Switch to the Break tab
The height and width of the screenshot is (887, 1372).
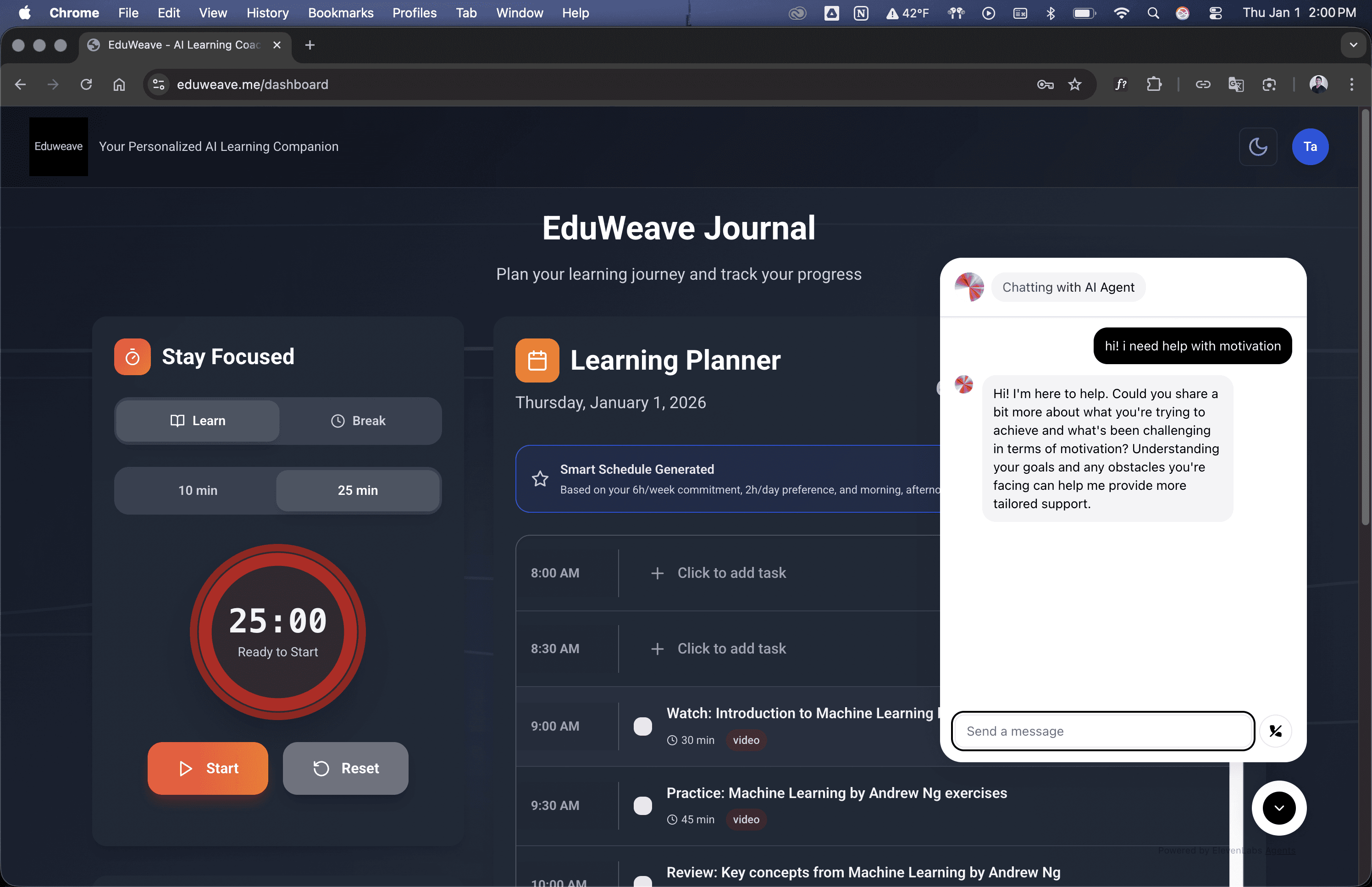point(358,421)
